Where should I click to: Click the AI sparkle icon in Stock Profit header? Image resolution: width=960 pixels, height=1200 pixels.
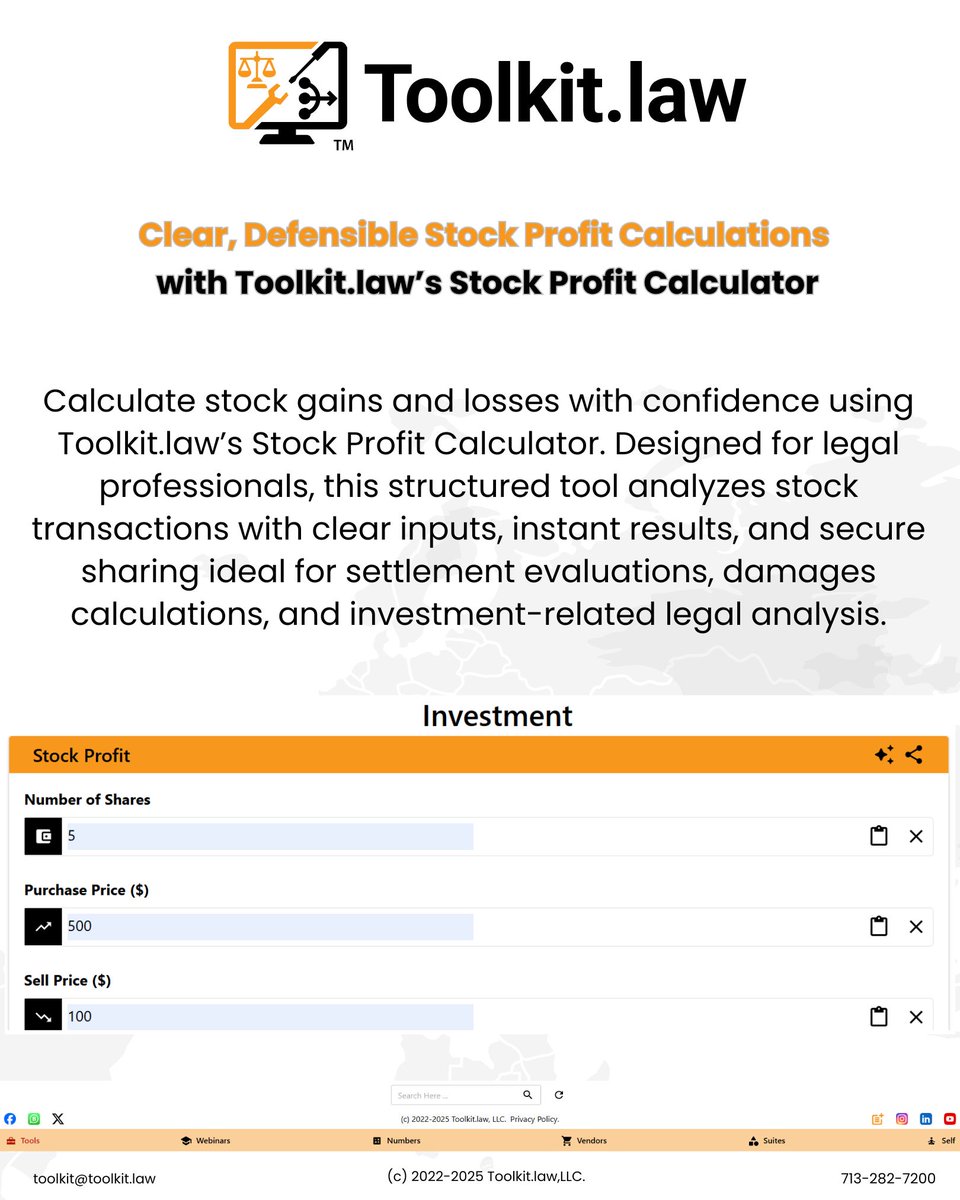coord(883,755)
